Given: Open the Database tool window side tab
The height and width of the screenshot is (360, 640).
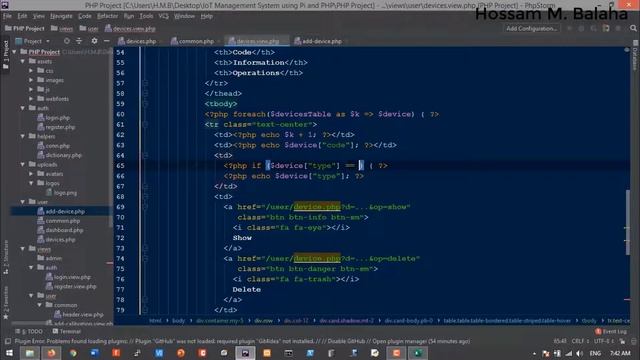Looking at the screenshot, I should click(635, 55).
